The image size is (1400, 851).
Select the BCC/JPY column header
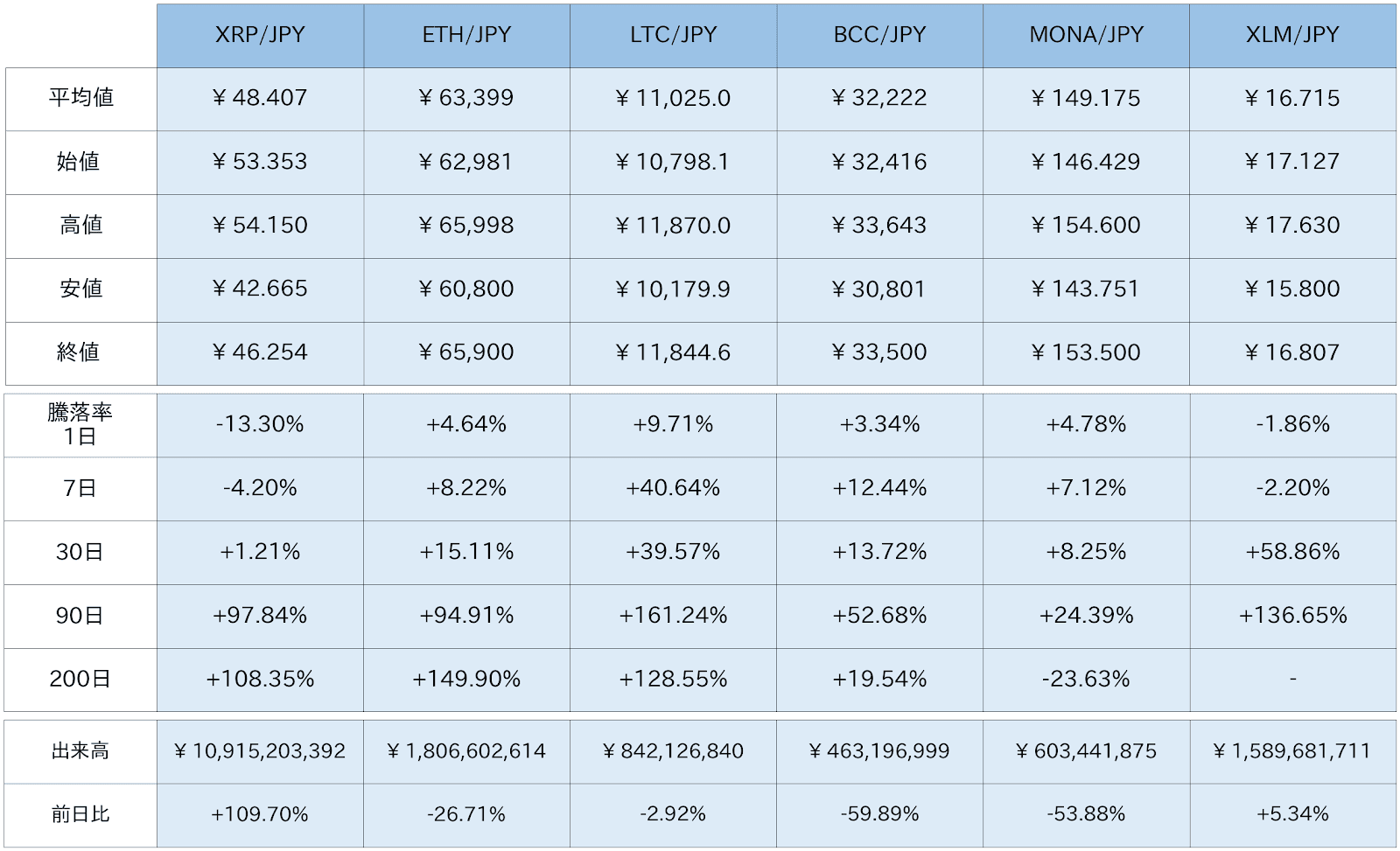coord(879,35)
